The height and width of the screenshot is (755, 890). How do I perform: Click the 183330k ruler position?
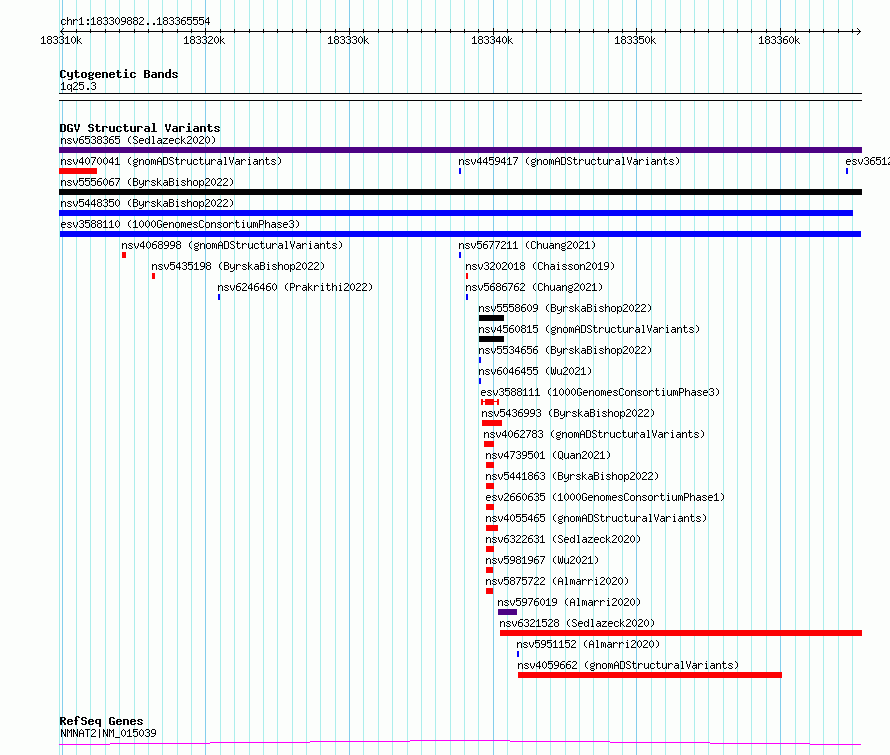click(348, 40)
